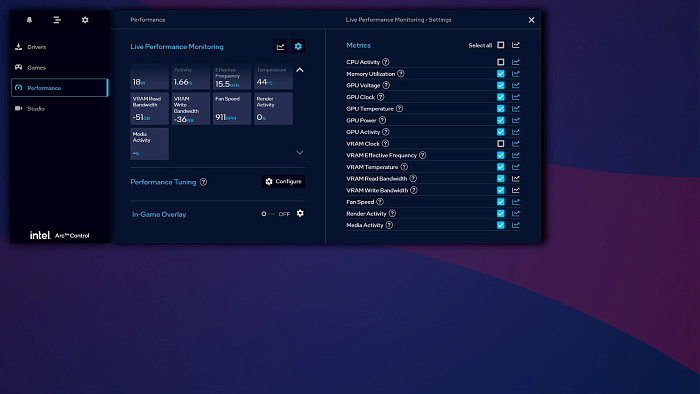Uncheck the VRAM Effective Frequency checkbox

(500, 155)
